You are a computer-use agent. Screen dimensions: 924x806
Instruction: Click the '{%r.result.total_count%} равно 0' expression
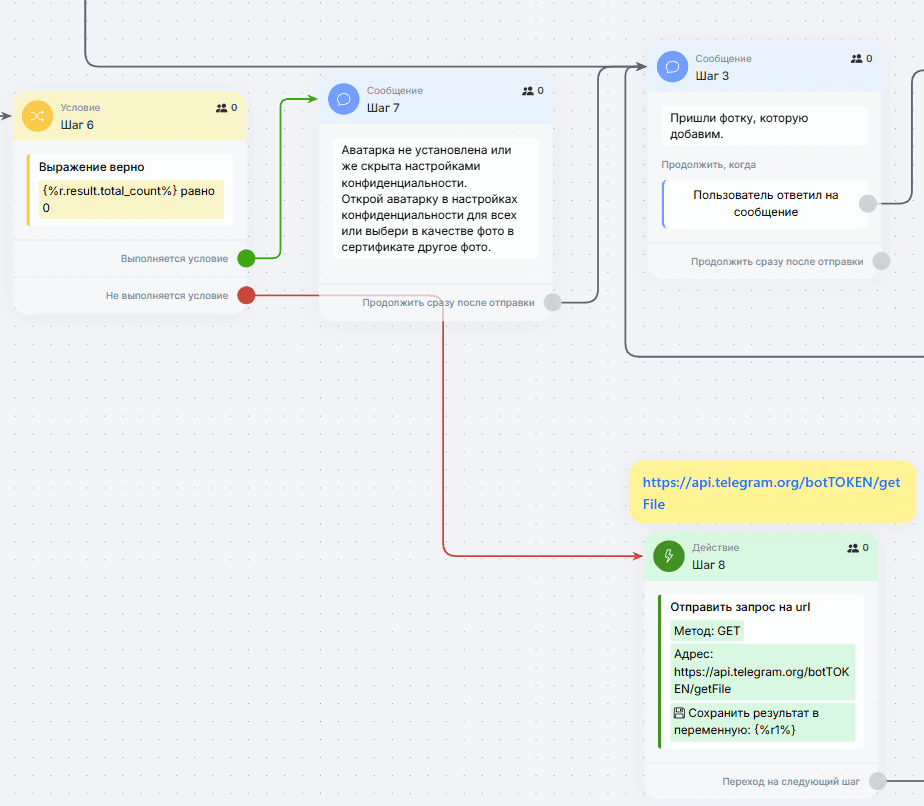click(131, 199)
